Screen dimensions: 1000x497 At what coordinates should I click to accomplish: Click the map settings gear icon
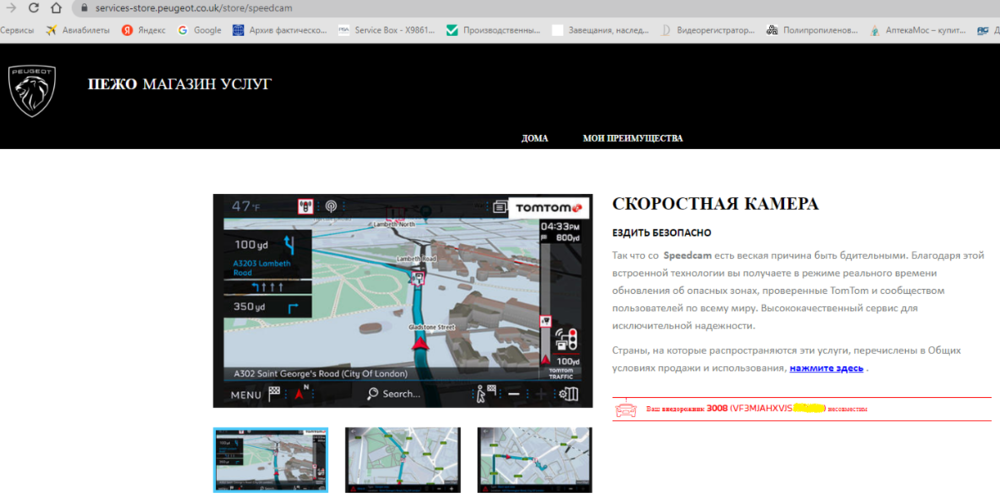coord(568,394)
